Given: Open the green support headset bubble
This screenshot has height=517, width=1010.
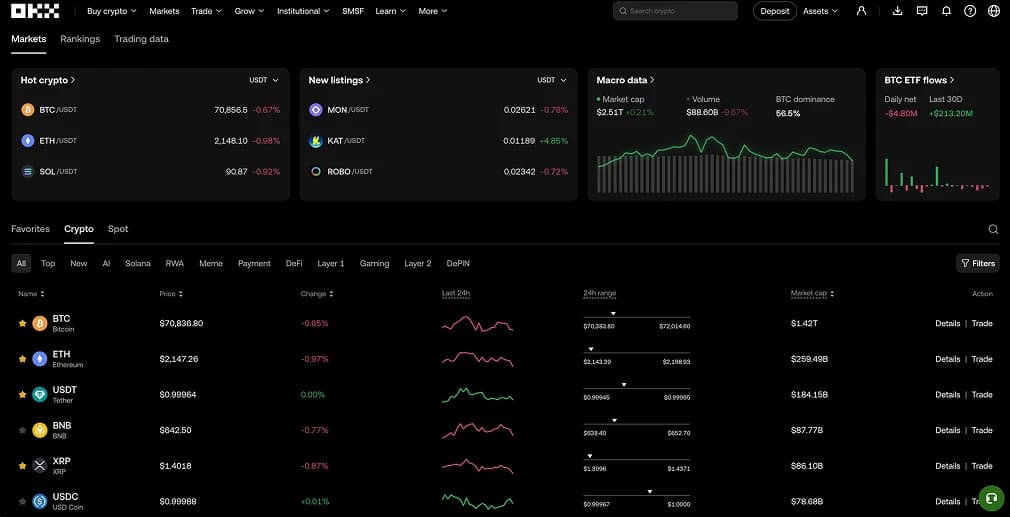Looking at the screenshot, I should pos(992,498).
